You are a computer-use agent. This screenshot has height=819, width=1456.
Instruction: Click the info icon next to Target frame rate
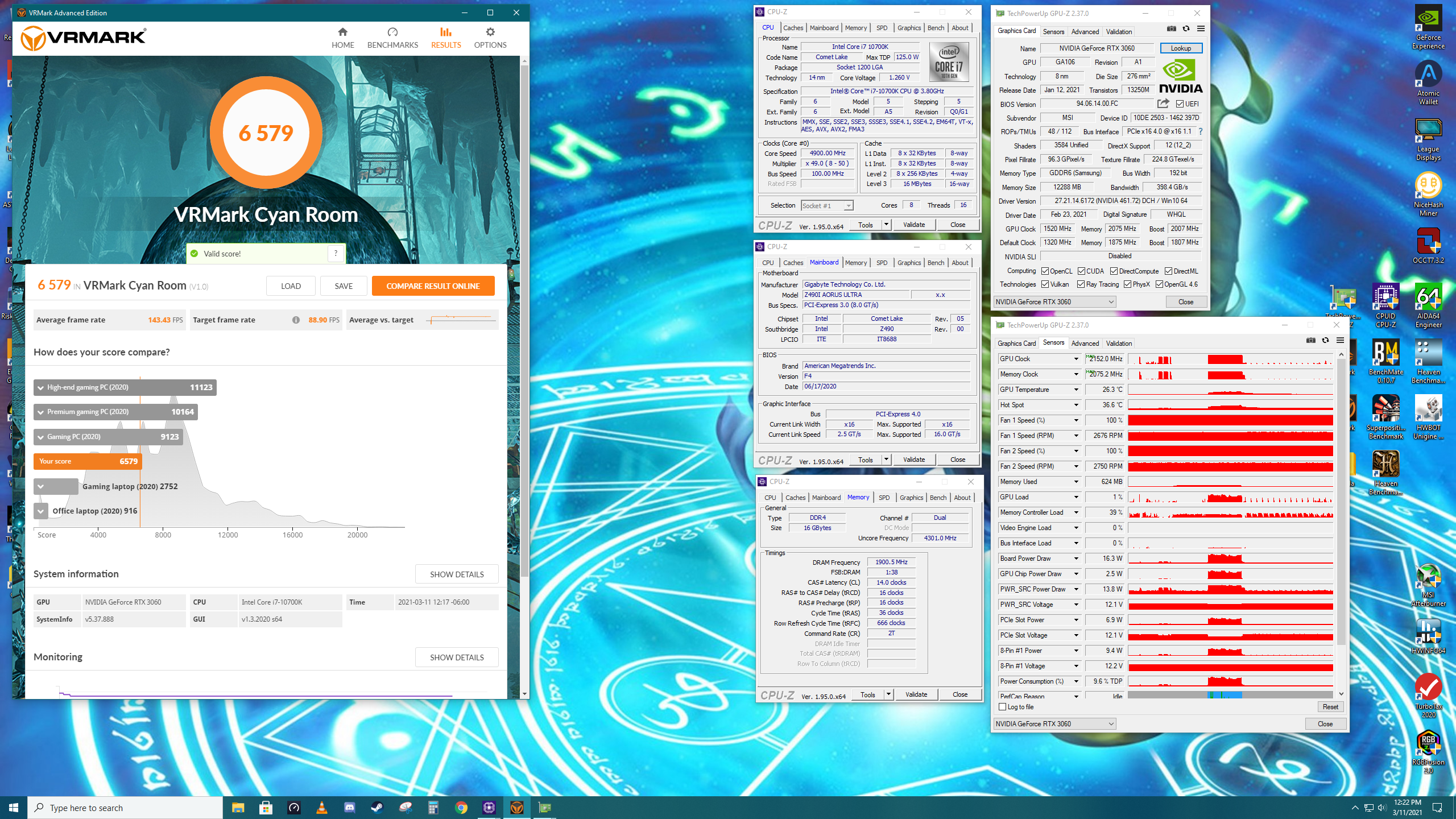click(x=296, y=320)
